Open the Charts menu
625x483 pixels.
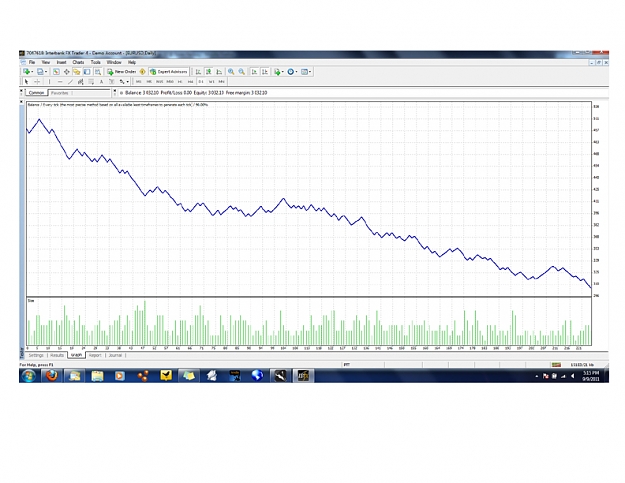point(78,63)
